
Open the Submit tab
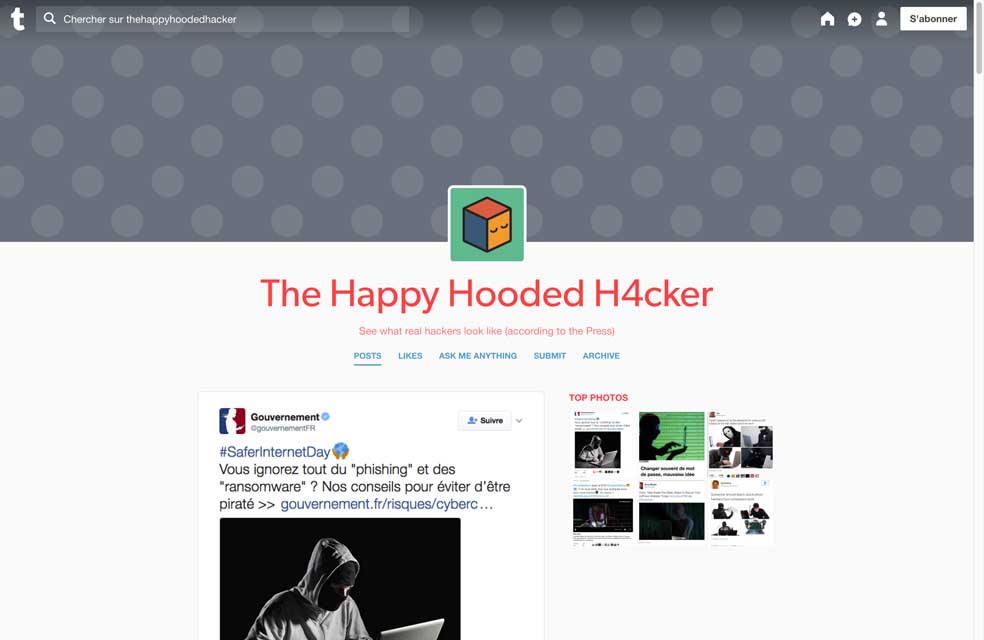click(x=550, y=356)
